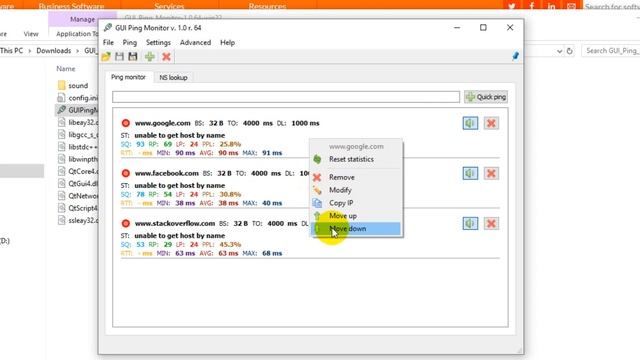Open the Help menu
640x360 pixels.
(x=227, y=42)
